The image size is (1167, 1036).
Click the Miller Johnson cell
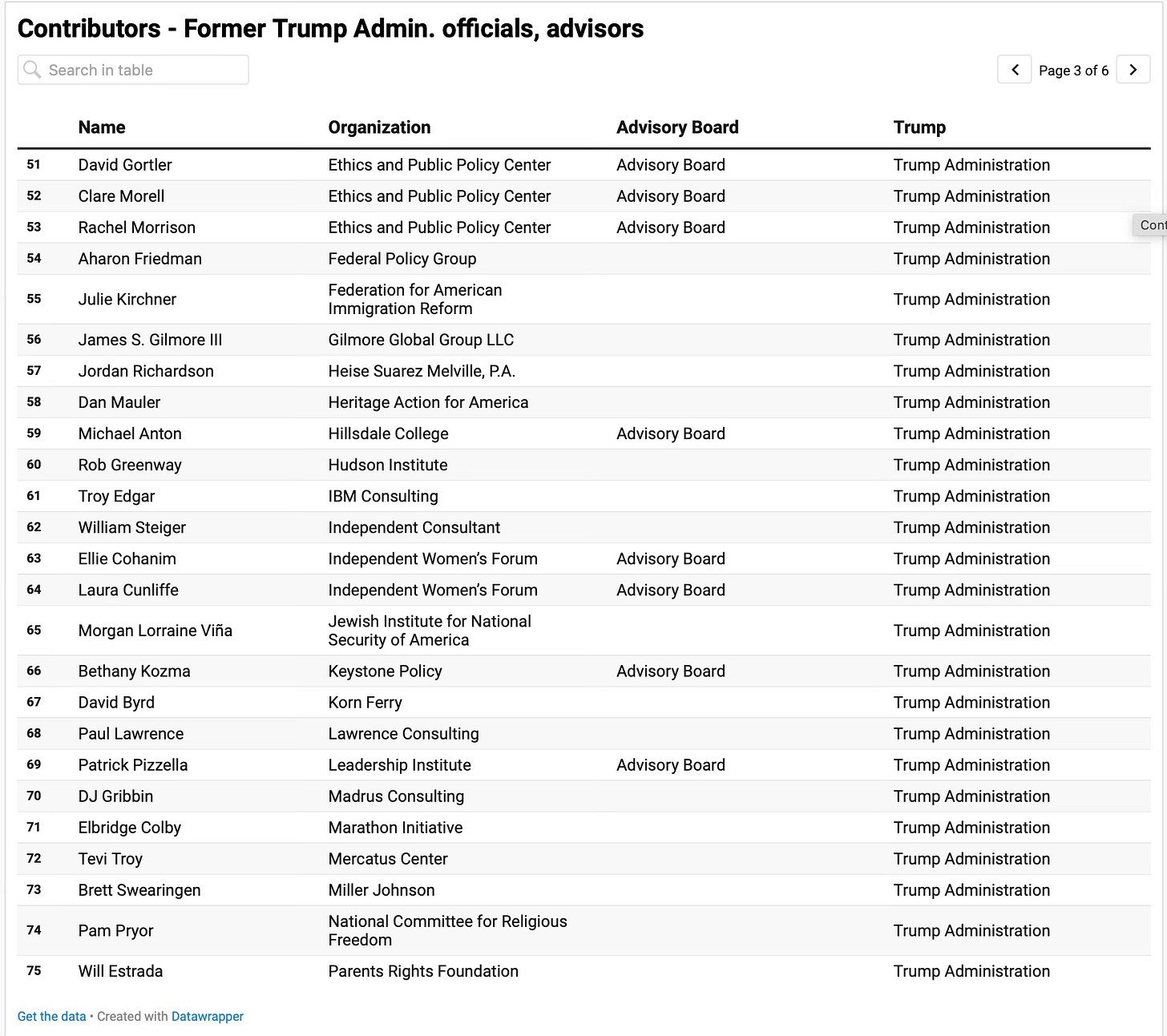pos(382,890)
